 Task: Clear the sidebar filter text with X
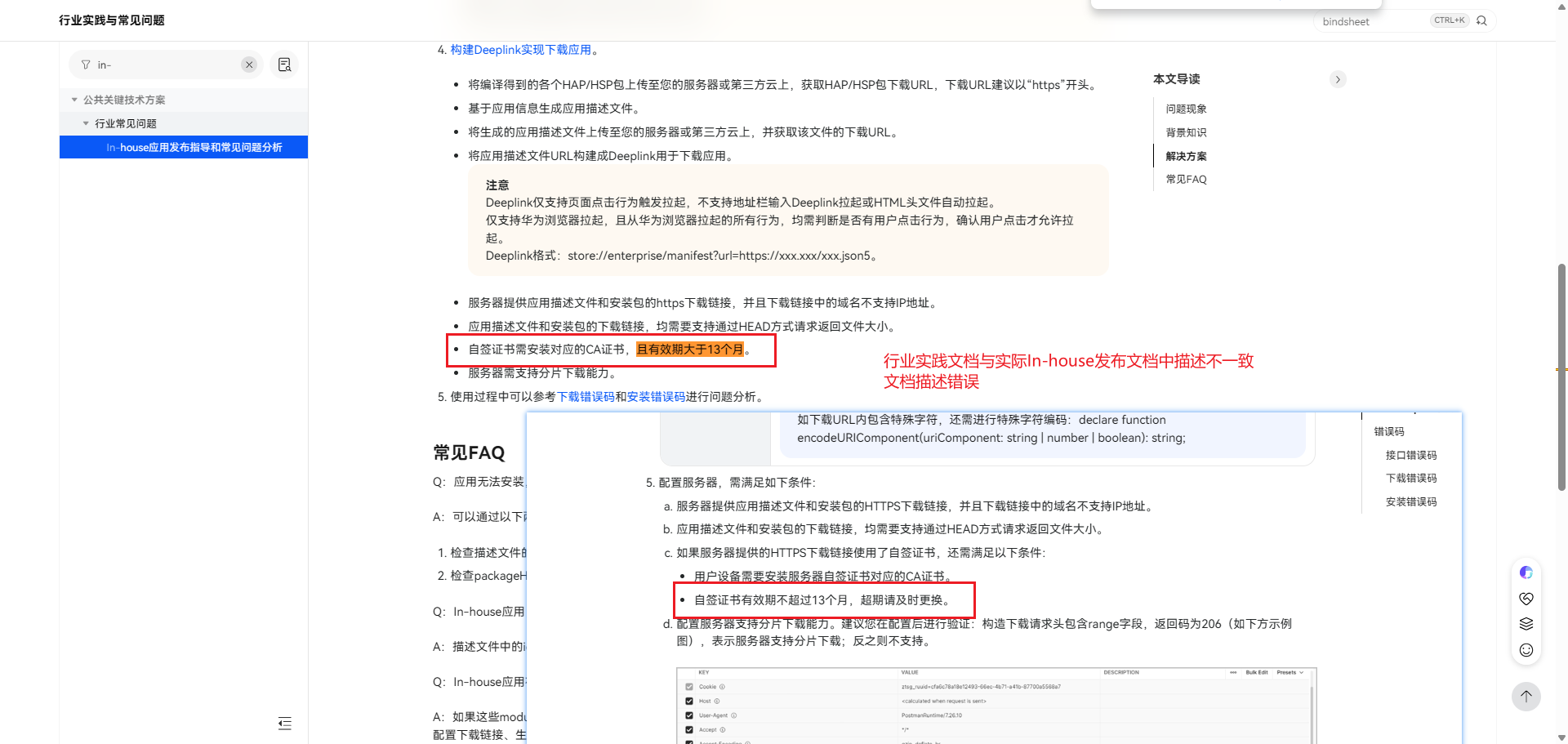(x=249, y=65)
